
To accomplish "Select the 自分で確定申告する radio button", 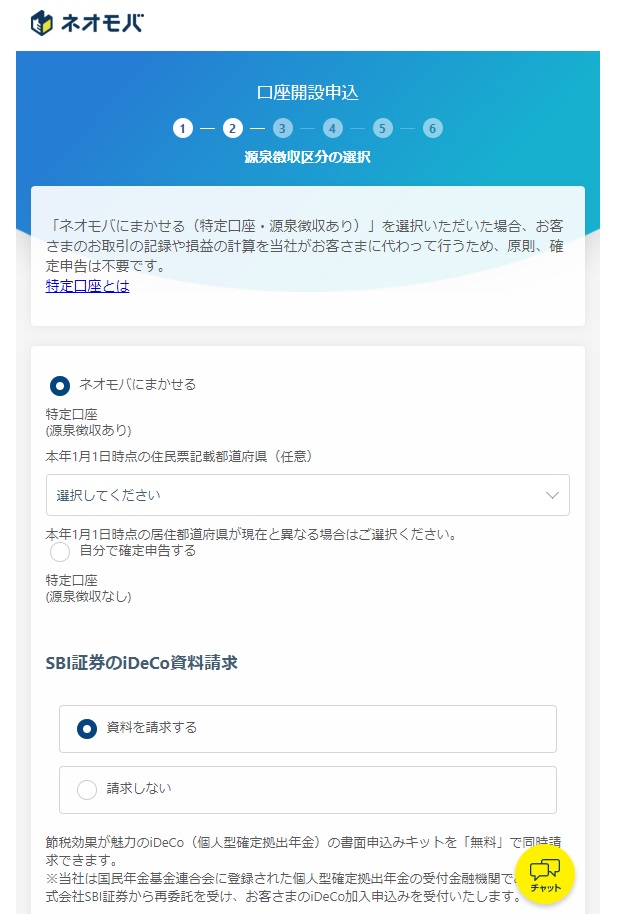I will [x=60, y=551].
